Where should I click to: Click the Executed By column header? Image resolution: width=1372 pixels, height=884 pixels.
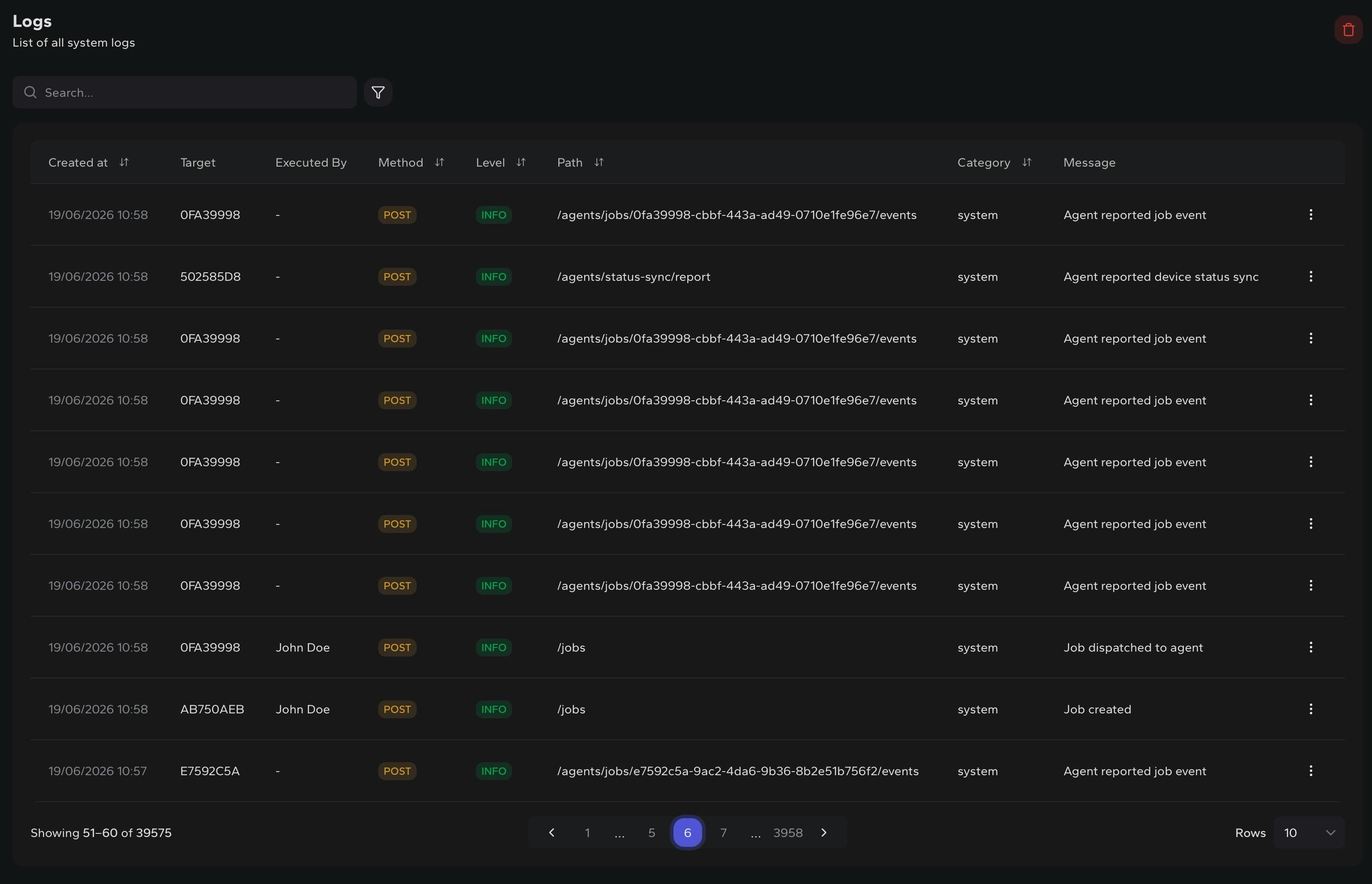pos(311,163)
